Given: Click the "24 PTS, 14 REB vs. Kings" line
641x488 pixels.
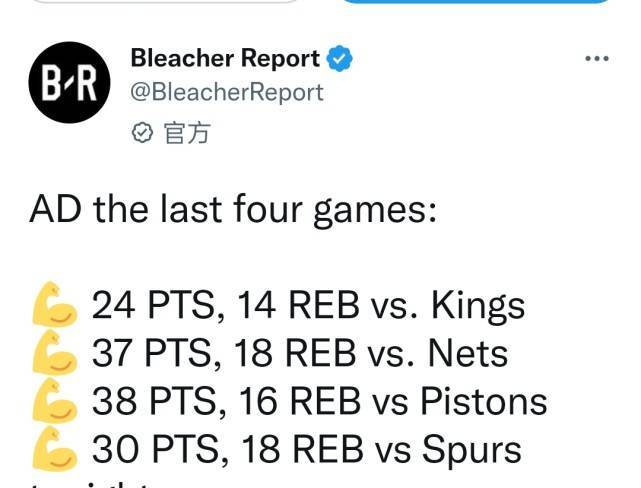Looking at the screenshot, I should 309,305.
